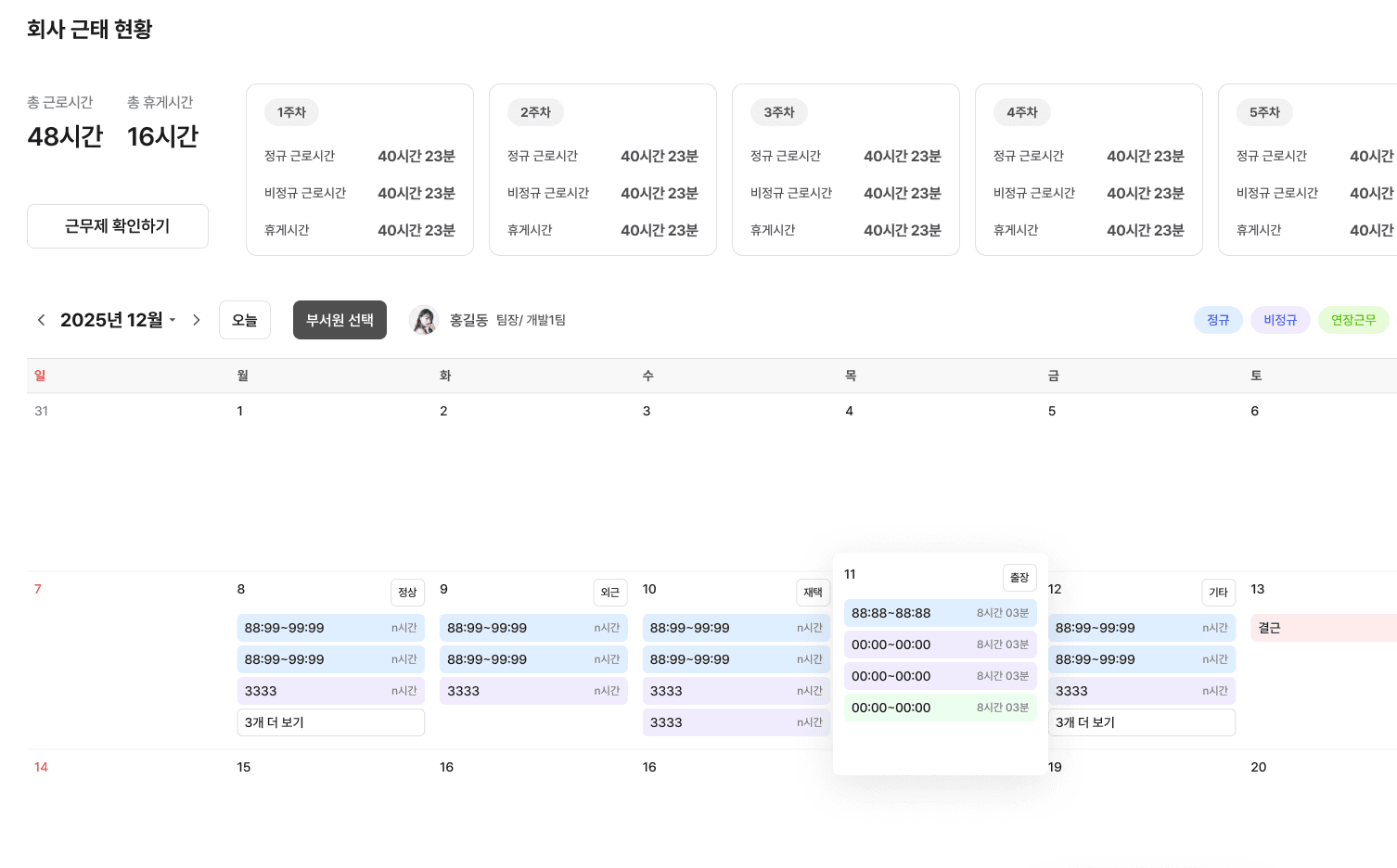Image resolution: width=1397 pixels, height=868 pixels.
Task: Expand 3개 더 보기 on day 8
Action: click(x=330, y=722)
